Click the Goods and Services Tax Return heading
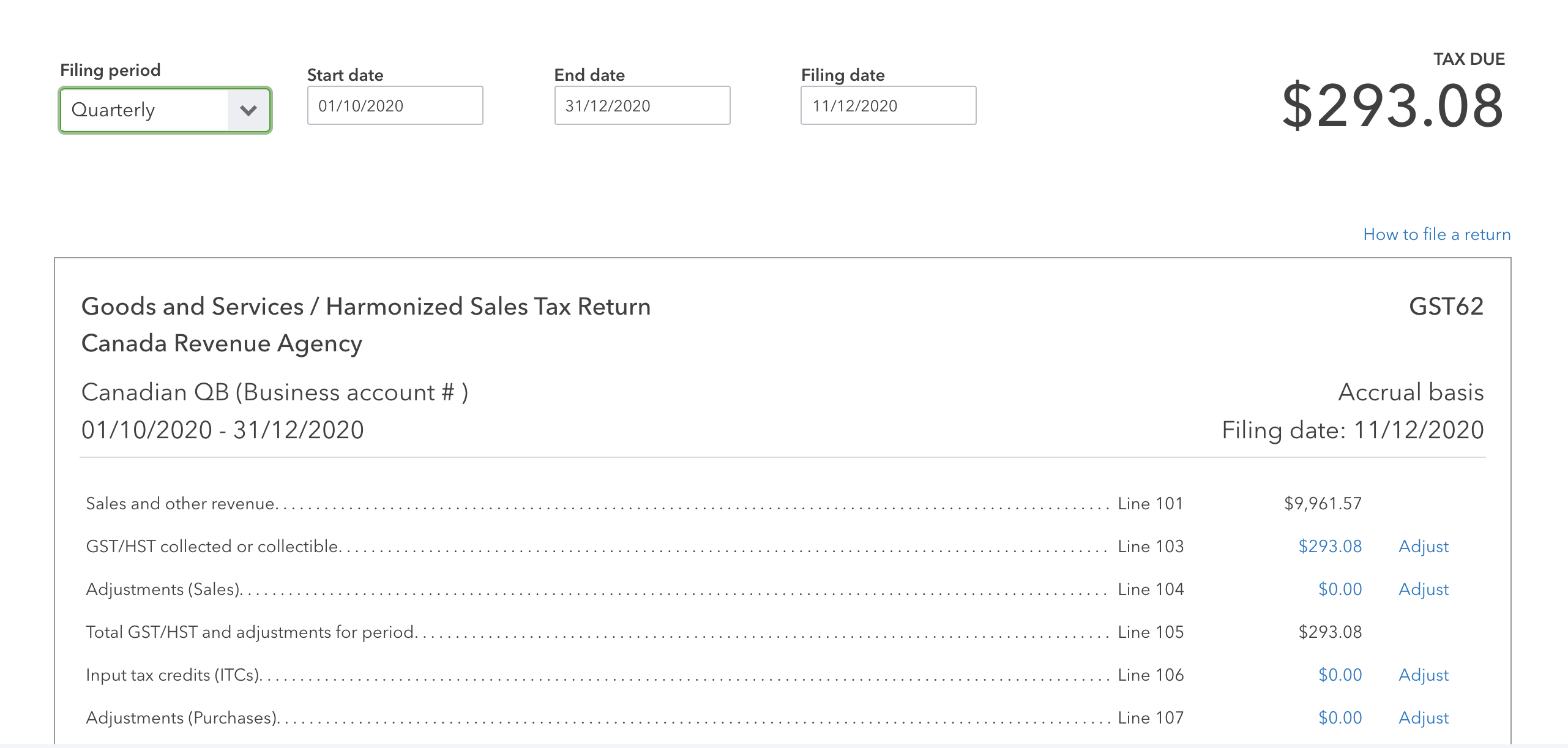 coord(366,306)
